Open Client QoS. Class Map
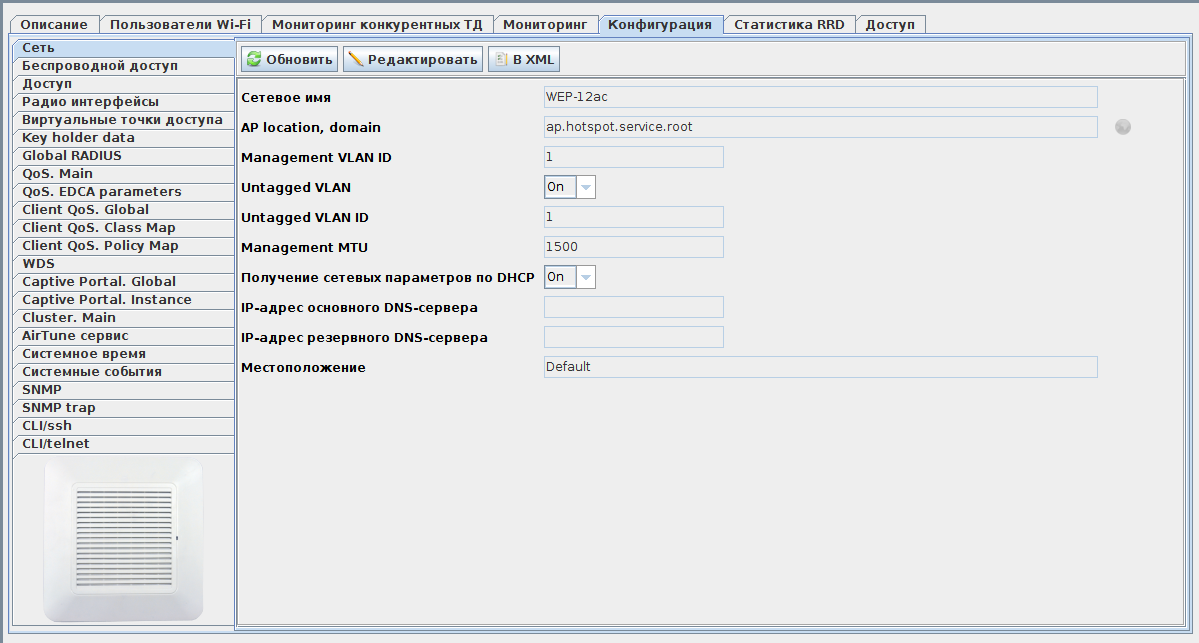Image resolution: width=1199 pixels, height=643 pixels. [124, 227]
